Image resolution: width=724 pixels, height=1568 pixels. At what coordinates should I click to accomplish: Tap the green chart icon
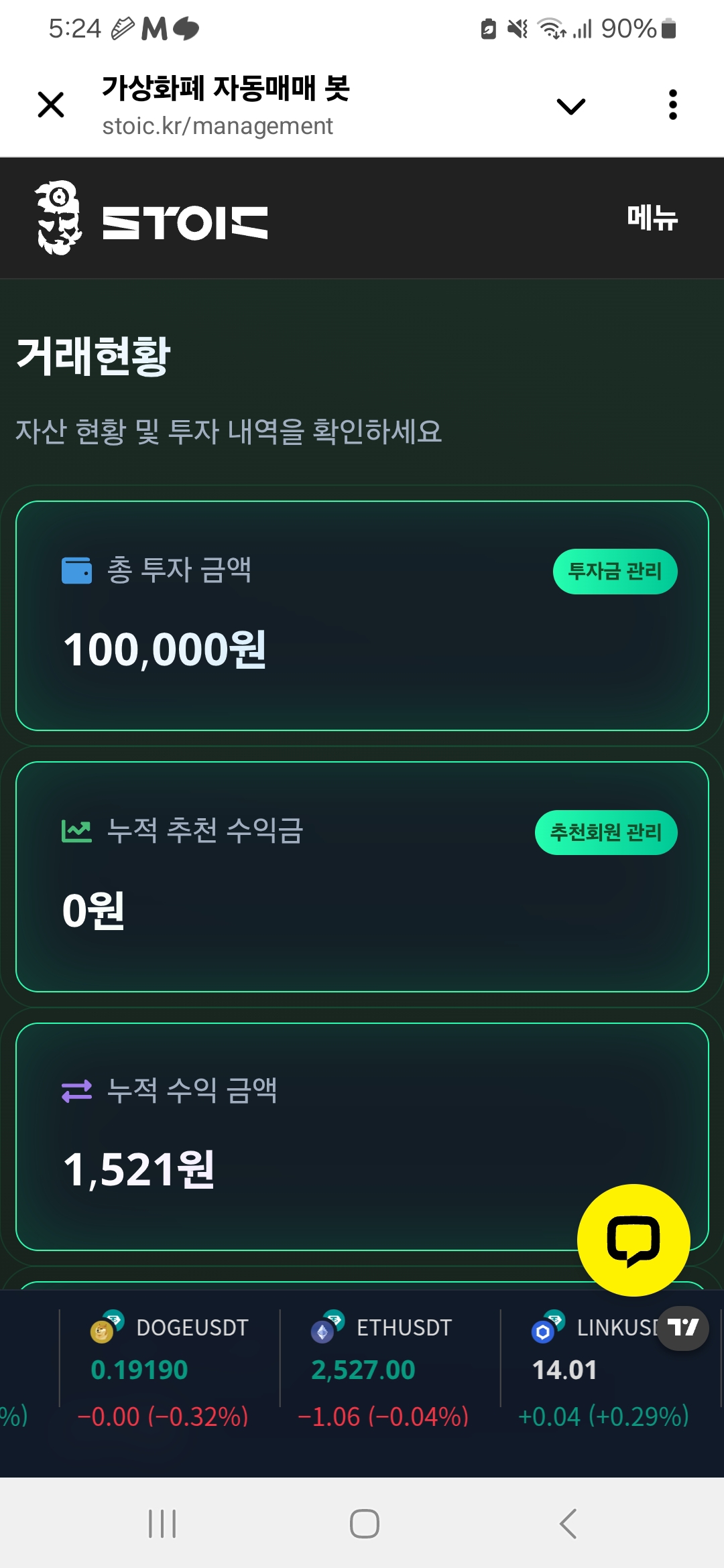pyautogui.click(x=76, y=832)
